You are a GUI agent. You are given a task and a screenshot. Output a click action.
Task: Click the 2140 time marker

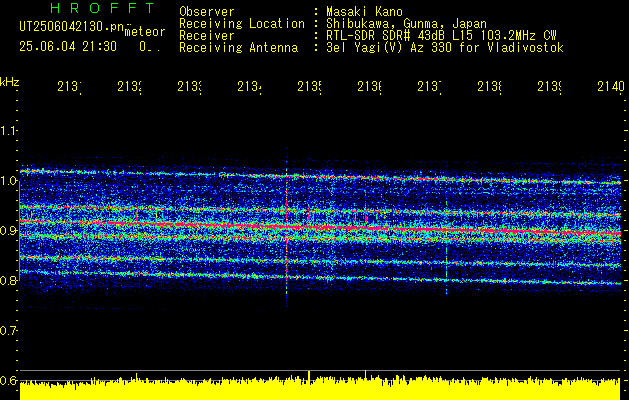click(611, 86)
